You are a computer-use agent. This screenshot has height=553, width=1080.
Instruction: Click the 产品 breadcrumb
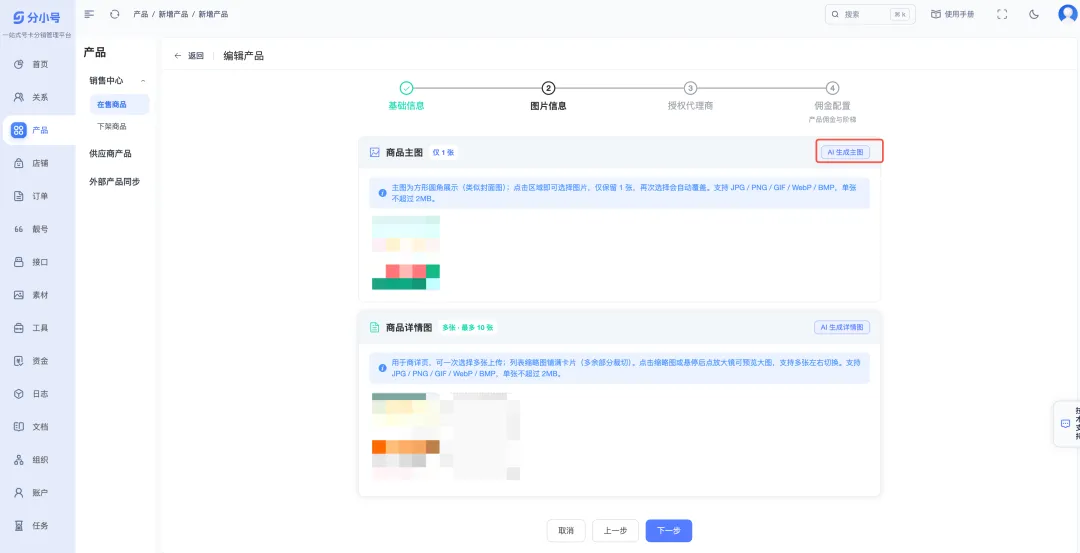pos(141,14)
